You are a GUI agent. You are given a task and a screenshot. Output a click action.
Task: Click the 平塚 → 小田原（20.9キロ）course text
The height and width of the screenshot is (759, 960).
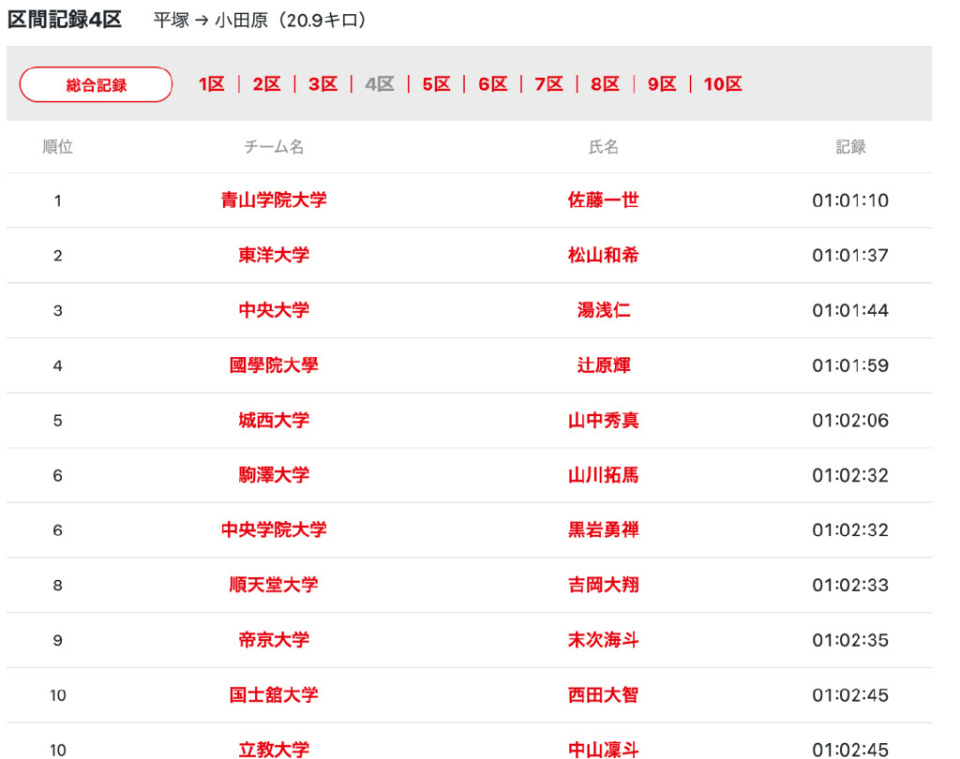click(260, 20)
